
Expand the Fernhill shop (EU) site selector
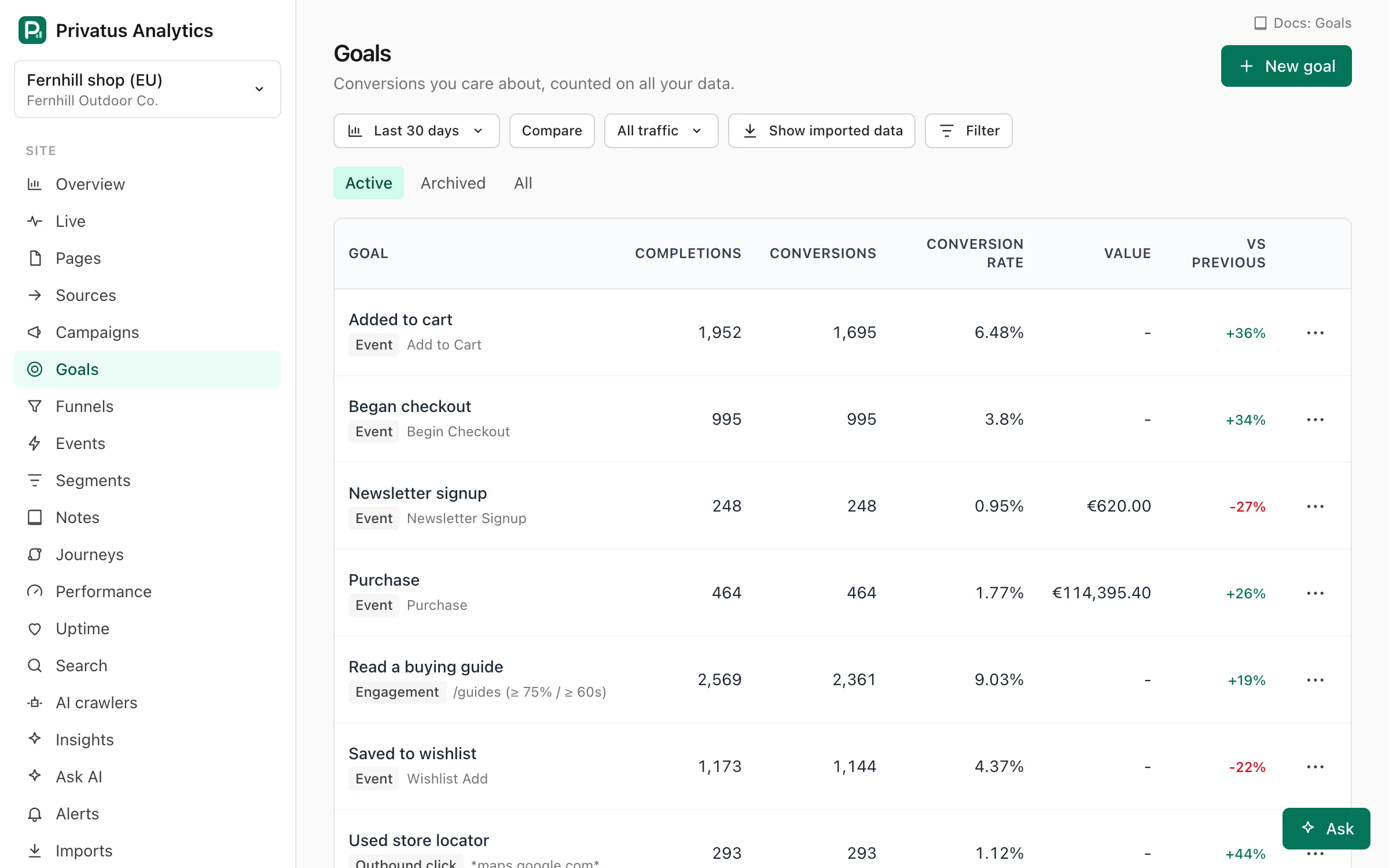(x=148, y=89)
